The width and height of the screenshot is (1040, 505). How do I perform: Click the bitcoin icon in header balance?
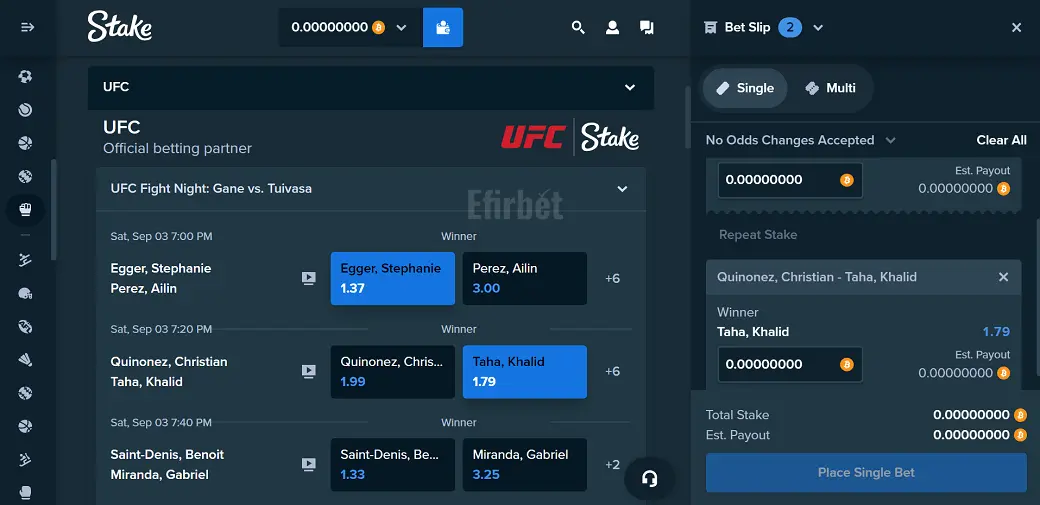[379, 27]
